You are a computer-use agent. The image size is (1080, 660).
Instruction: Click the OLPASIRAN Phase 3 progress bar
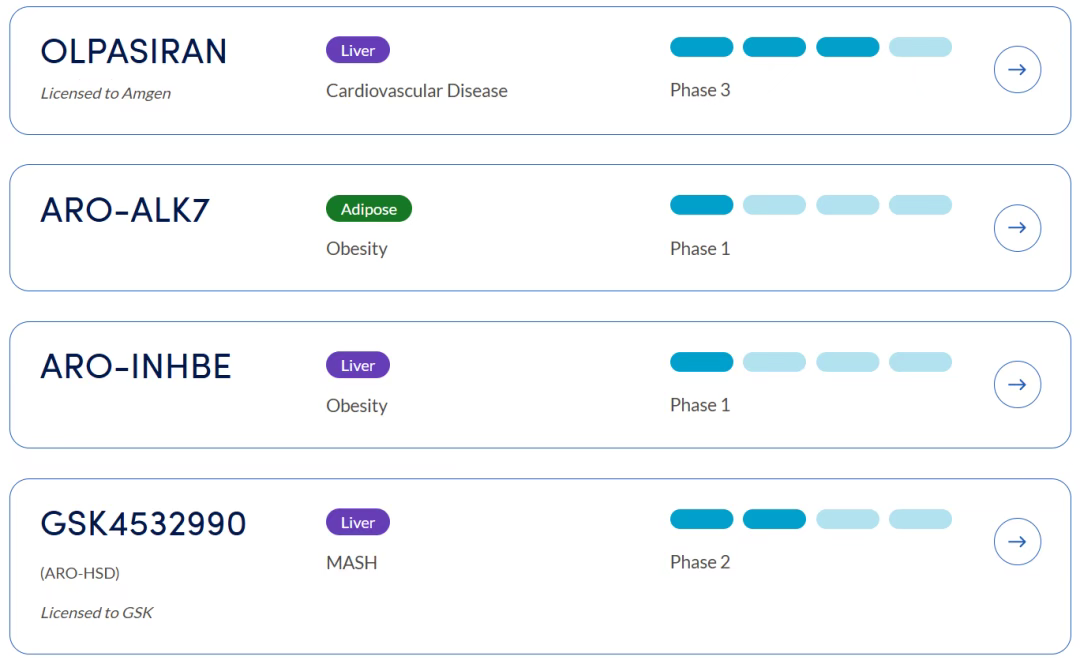[810, 47]
